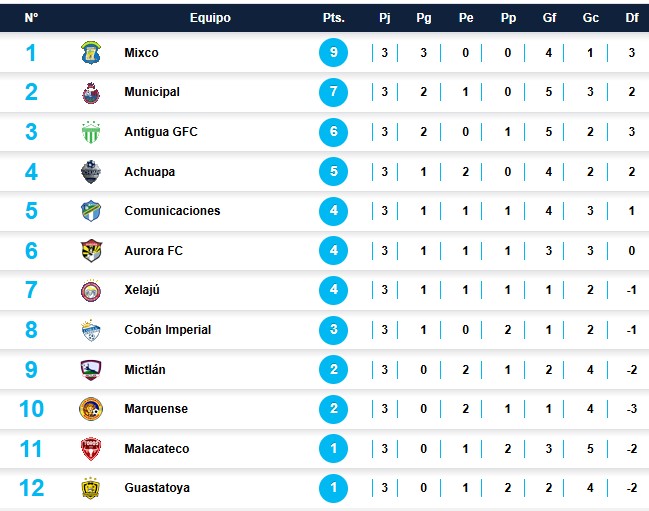Click Mixco's blue 9 points badge

coord(333,53)
